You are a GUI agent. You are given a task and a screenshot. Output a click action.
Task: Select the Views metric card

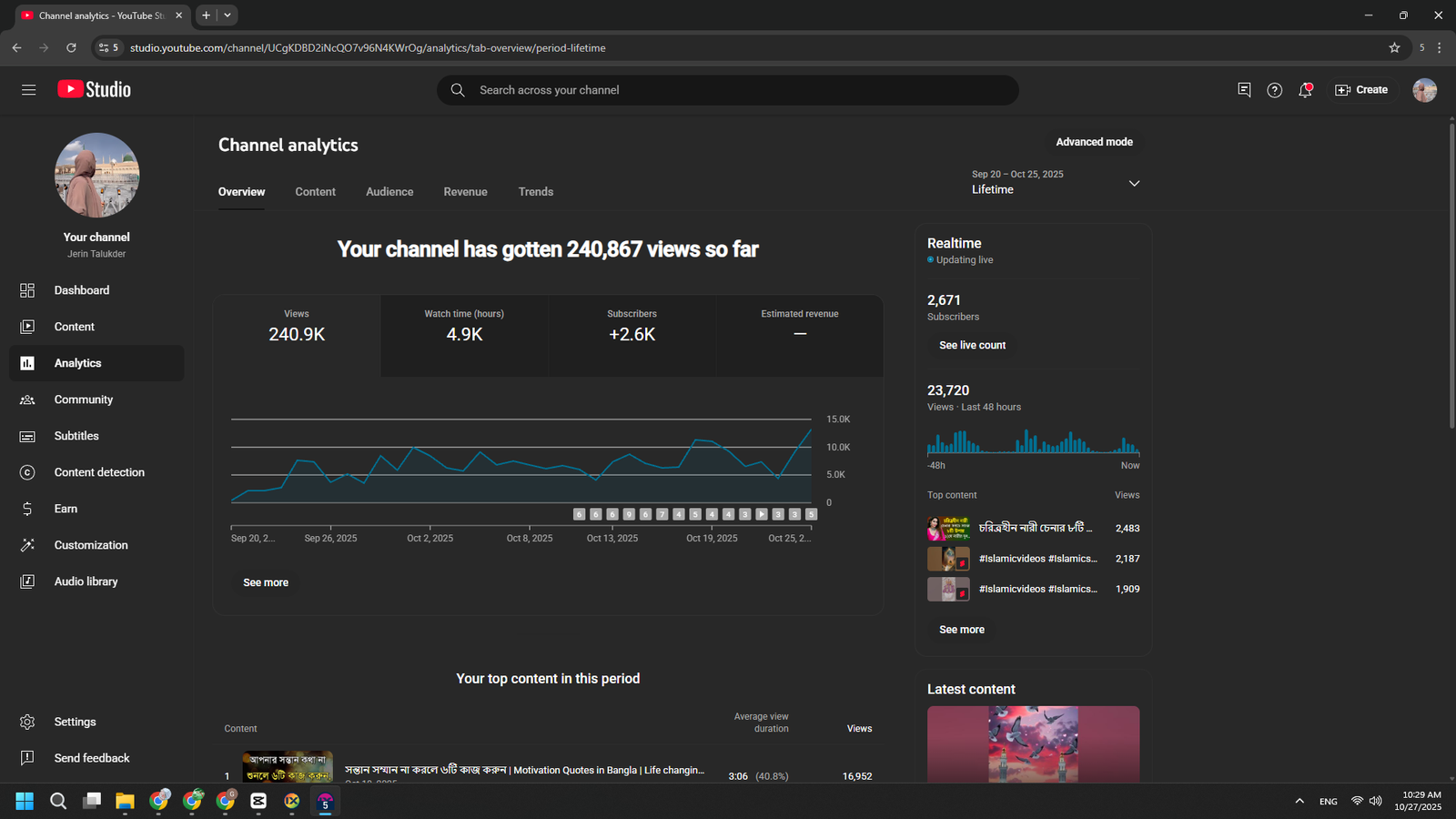[x=297, y=335]
